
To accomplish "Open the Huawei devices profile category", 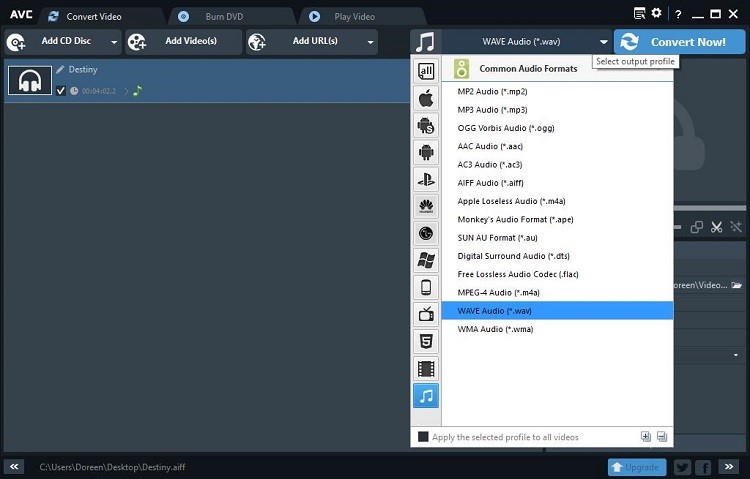I will pos(426,206).
